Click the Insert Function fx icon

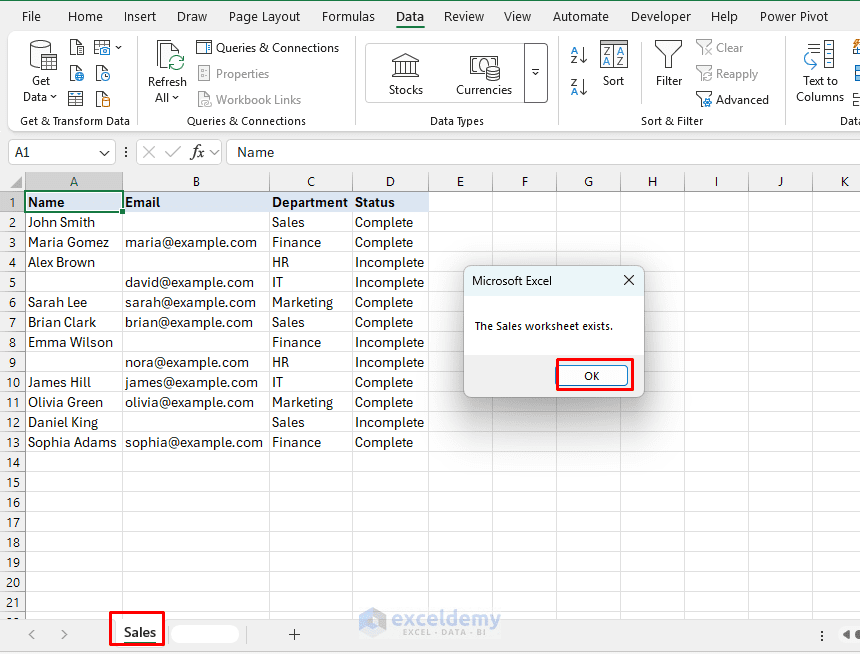196,152
